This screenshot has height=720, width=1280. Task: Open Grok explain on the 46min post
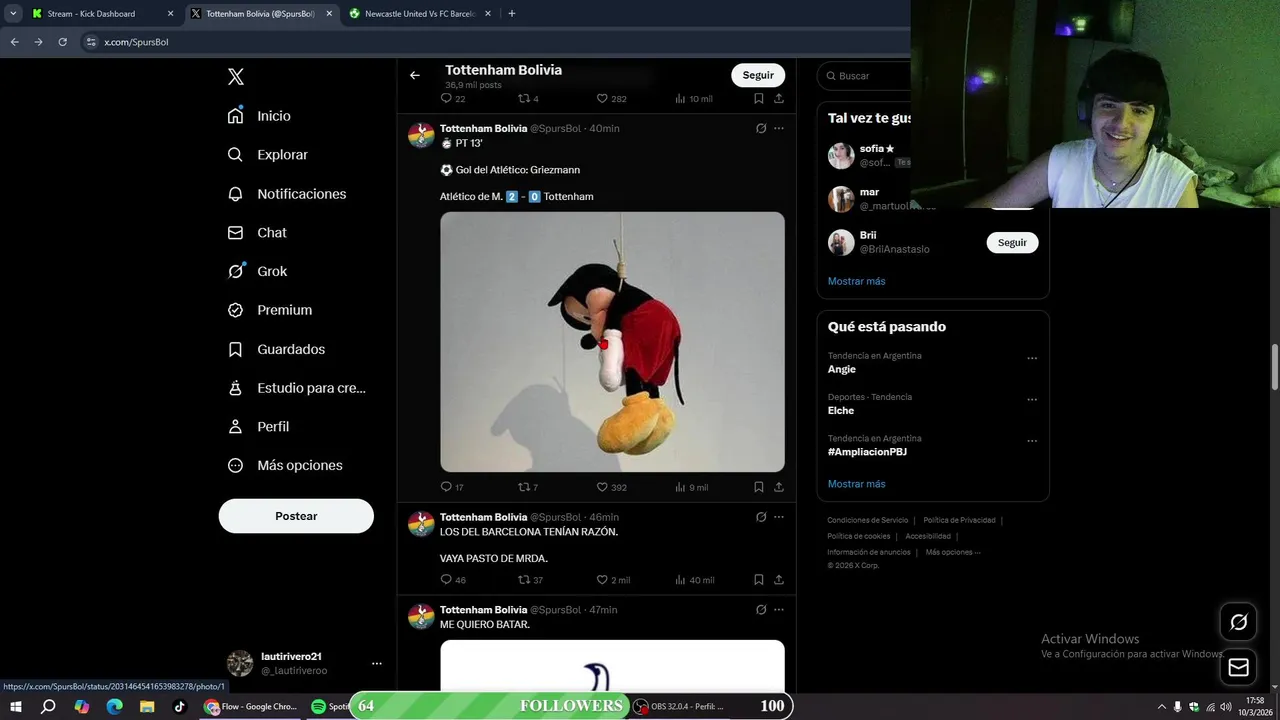click(x=761, y=517)
